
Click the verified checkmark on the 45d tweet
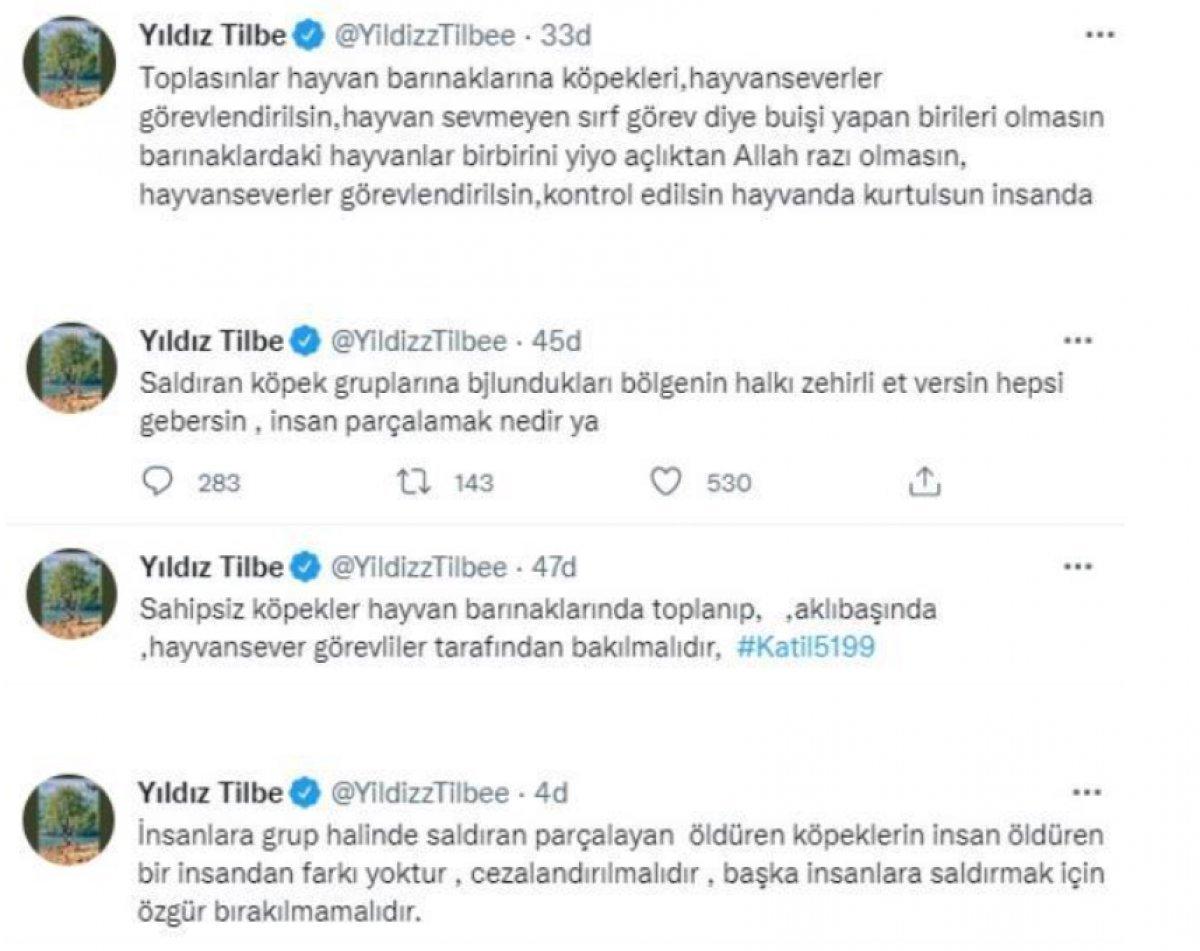pos(302,341)
